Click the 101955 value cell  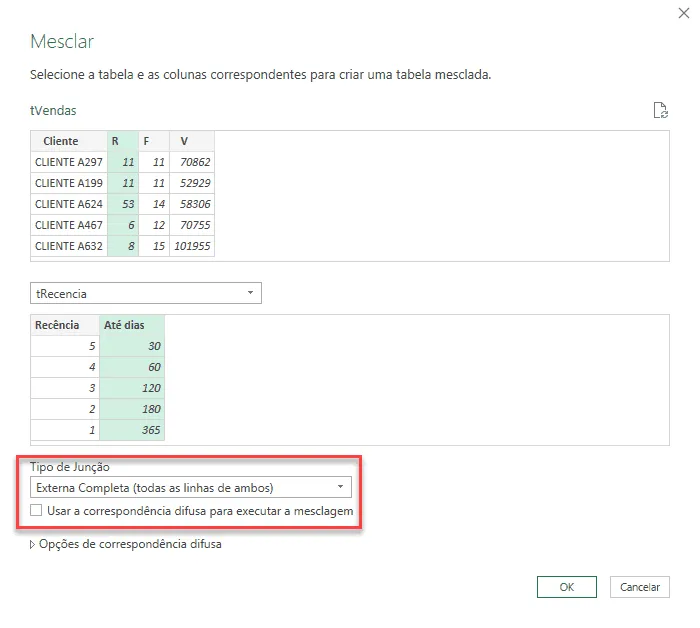coord(192,246)
